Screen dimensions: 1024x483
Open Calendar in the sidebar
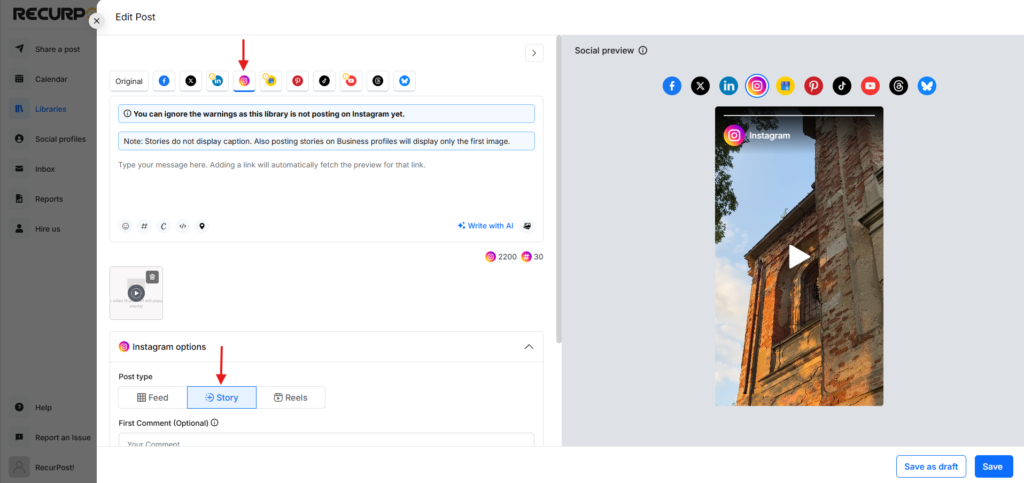pos(48,79)
